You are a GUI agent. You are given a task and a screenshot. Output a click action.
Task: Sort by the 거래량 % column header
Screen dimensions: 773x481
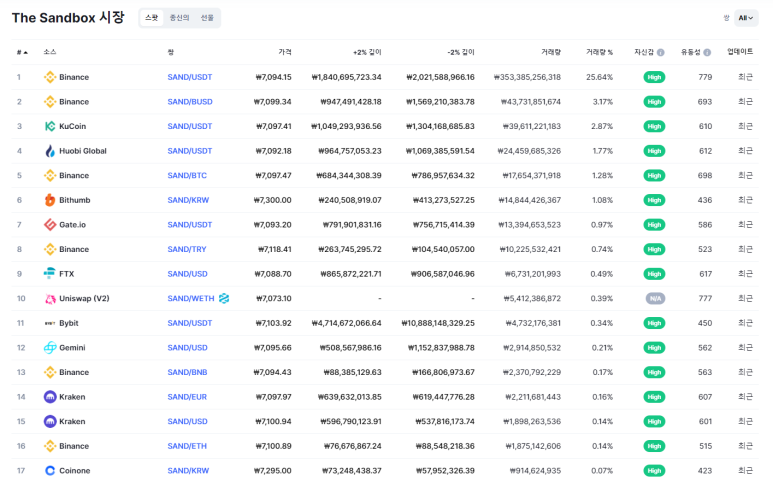pyautogui.click(x=599, y=52)
